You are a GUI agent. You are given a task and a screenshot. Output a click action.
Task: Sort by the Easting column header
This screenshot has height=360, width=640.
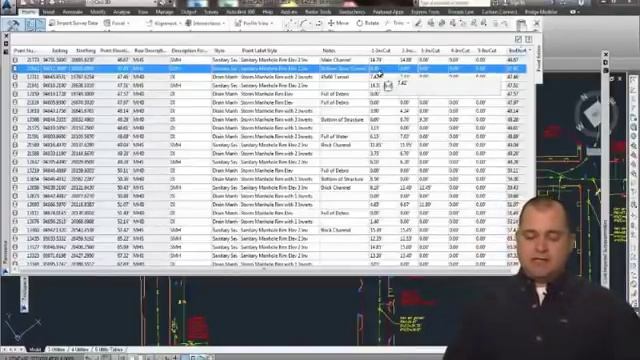[60, 51]
